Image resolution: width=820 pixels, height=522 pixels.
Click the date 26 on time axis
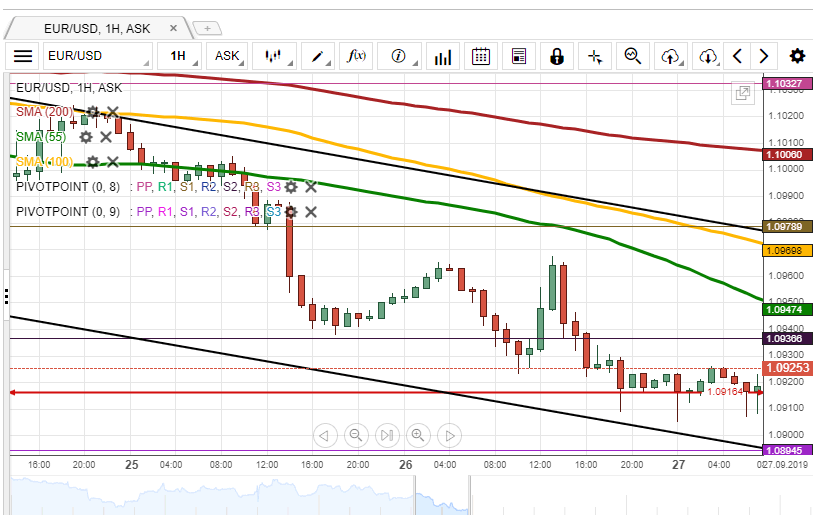405,464
